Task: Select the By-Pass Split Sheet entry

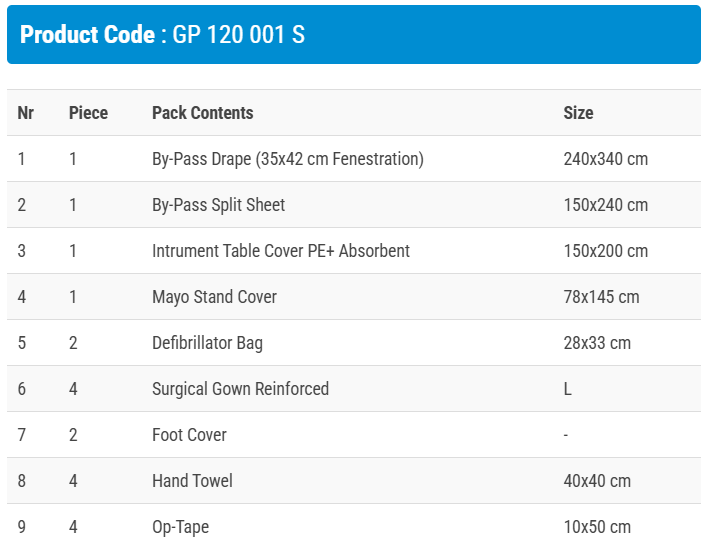Action: tap(218, 205)
